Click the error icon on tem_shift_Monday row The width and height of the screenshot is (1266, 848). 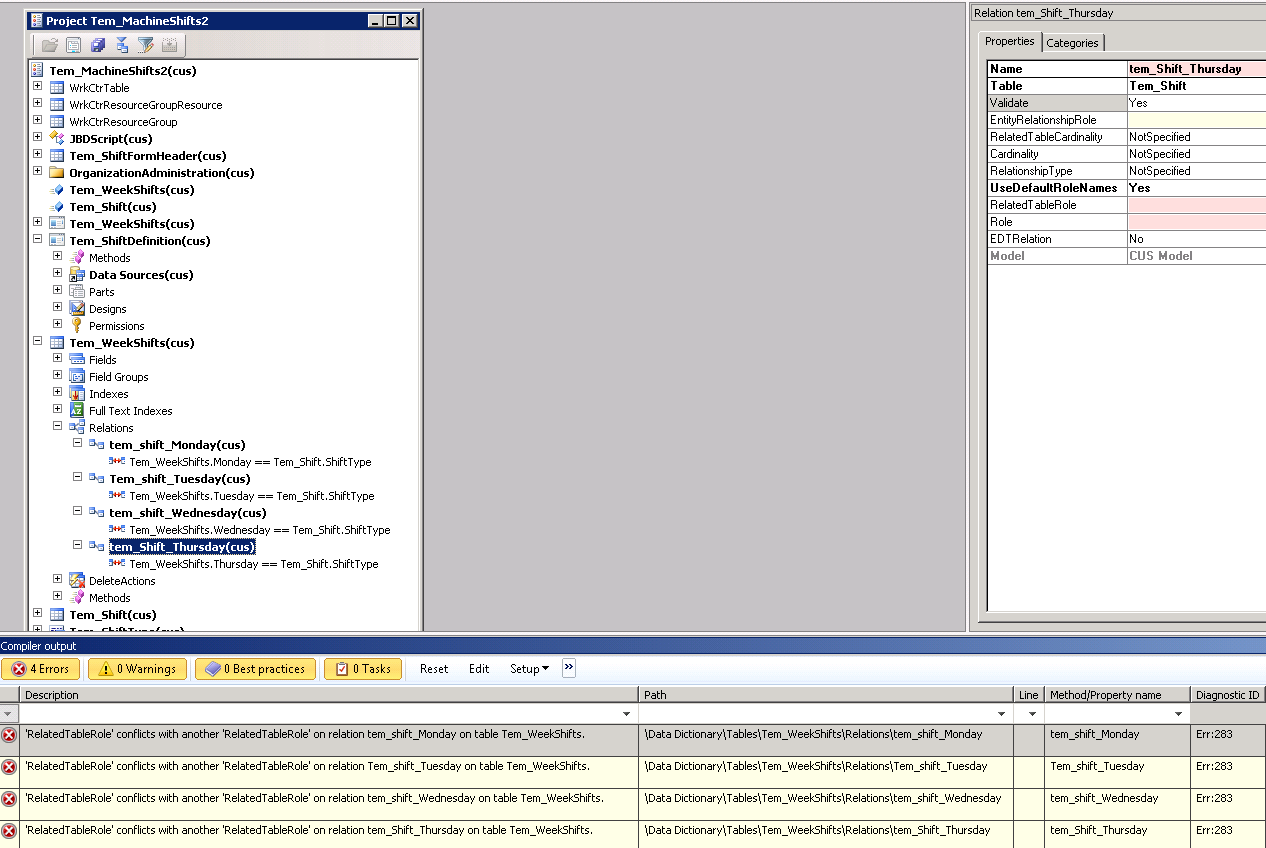(9, 735)
